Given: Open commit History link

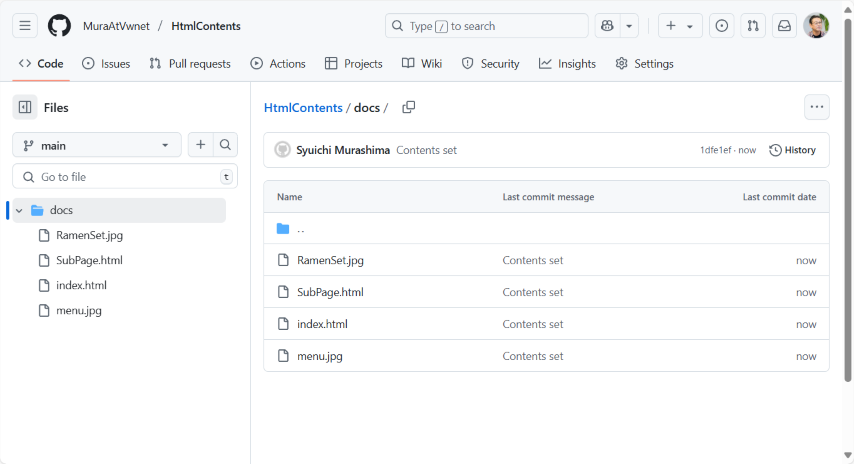Looking at the screenshot, I should (x=792, y=150).
